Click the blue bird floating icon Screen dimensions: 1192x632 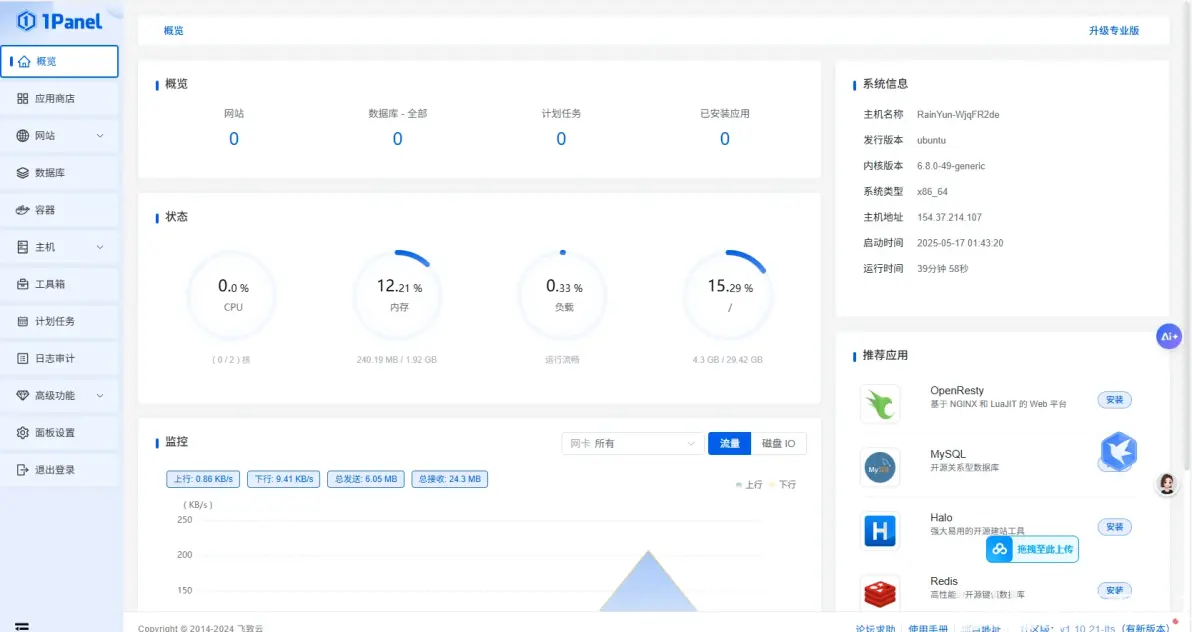[1118, 451]
